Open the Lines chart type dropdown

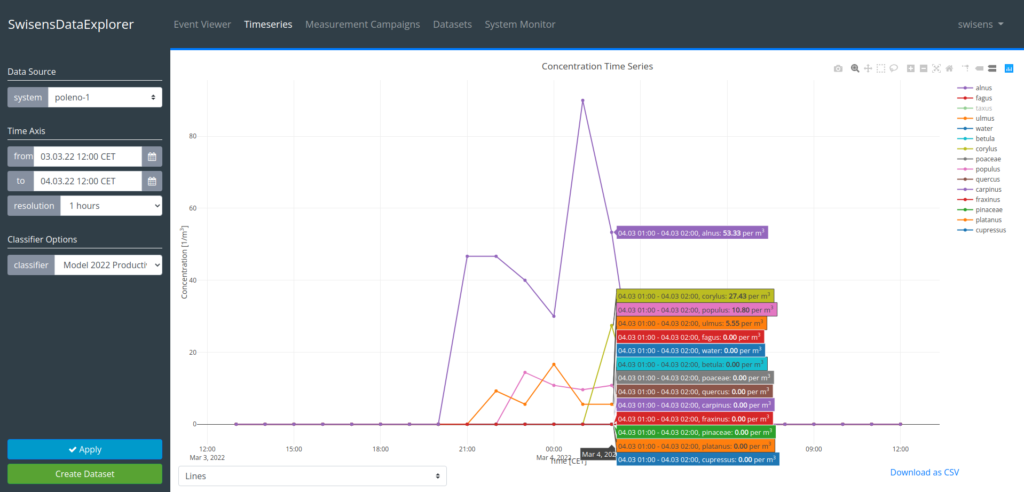(x=312, y=476)
